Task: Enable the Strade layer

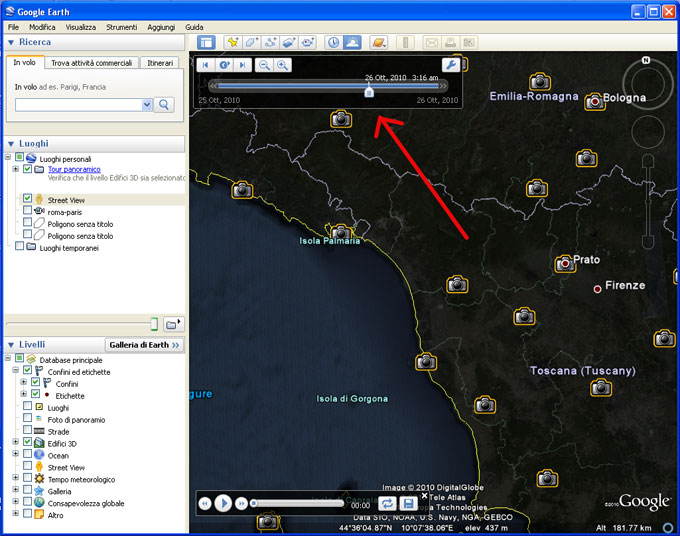Action: (x=27, y=429)
